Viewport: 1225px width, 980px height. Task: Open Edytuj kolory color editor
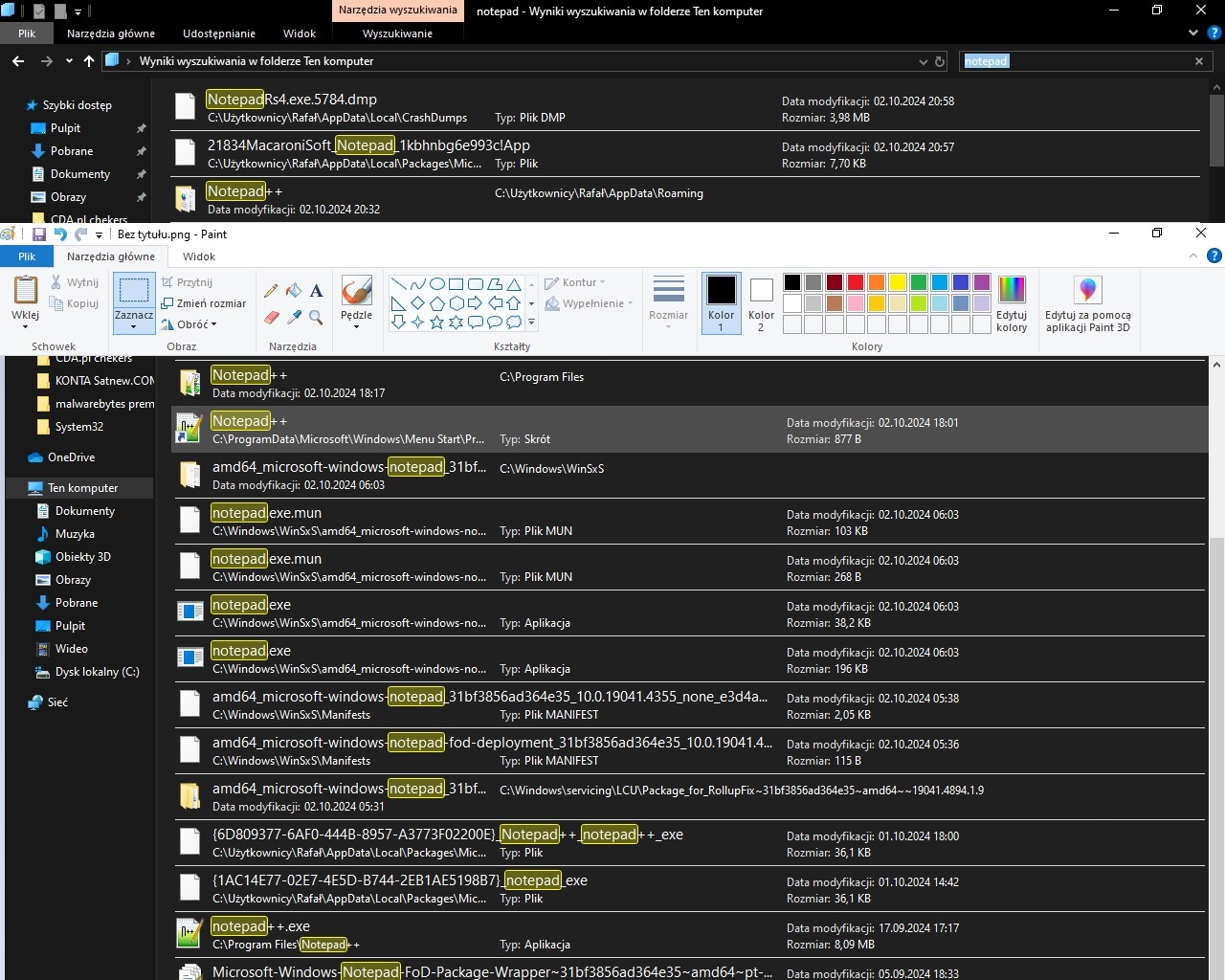tap(1012, 303)
